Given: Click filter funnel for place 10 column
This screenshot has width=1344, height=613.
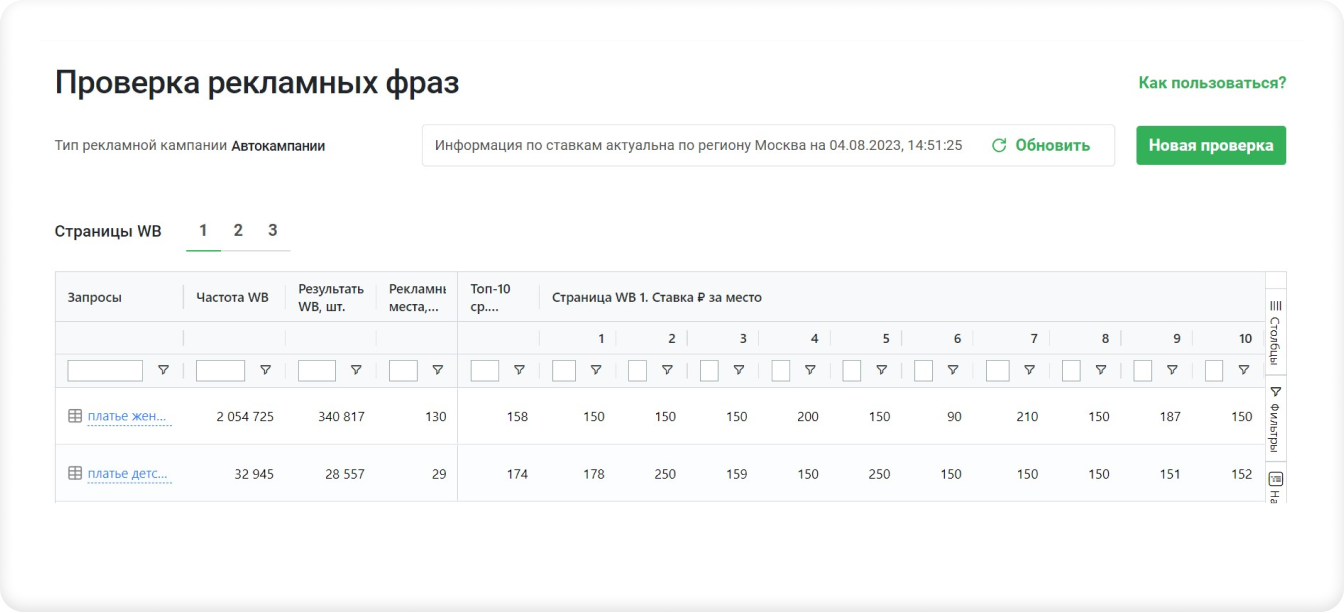Looking at the screenshot, I should (x=1243, y=370).
